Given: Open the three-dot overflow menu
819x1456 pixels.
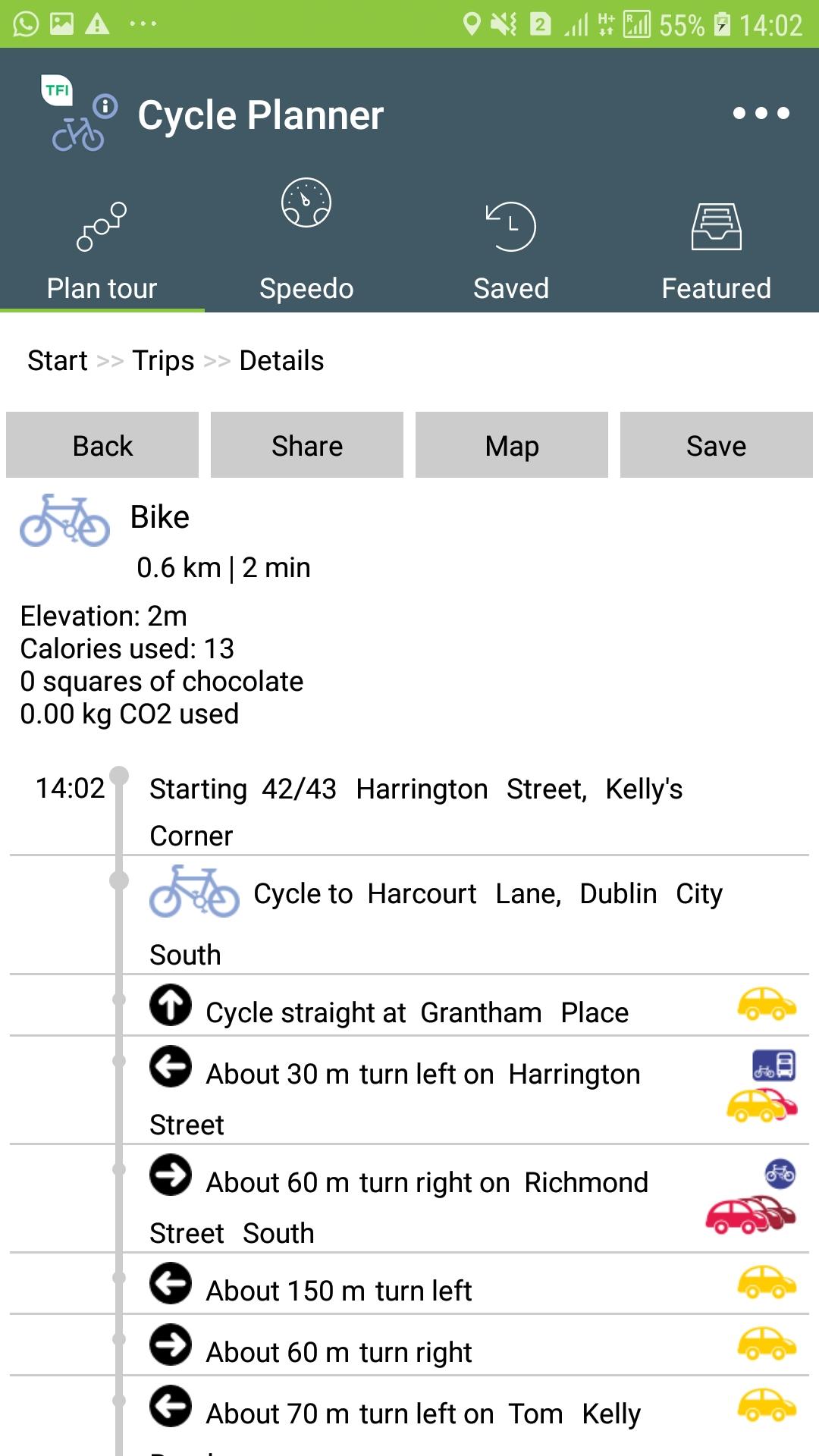Looking at the screenshot, I should pyautogui.click(x=761, y=114).
